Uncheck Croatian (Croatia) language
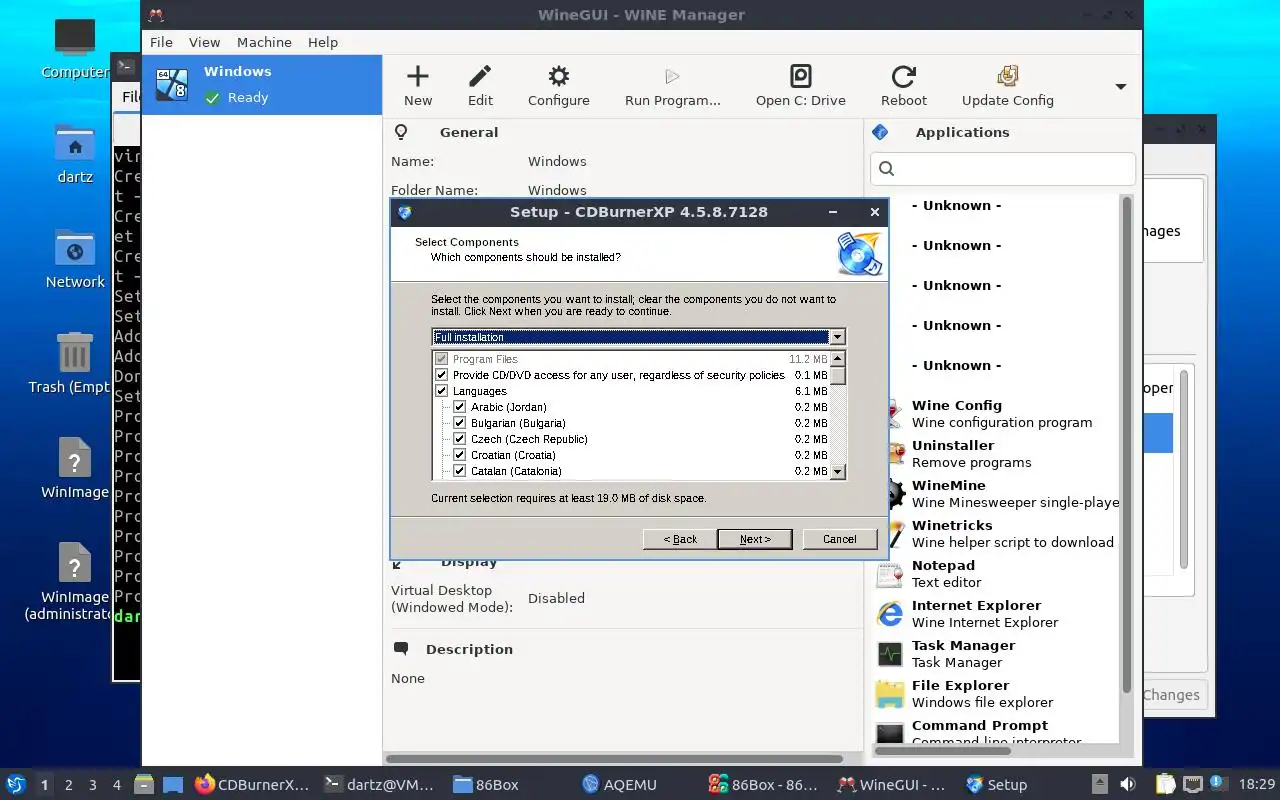The image size is (1280, 800). click(x=460, y=455)
